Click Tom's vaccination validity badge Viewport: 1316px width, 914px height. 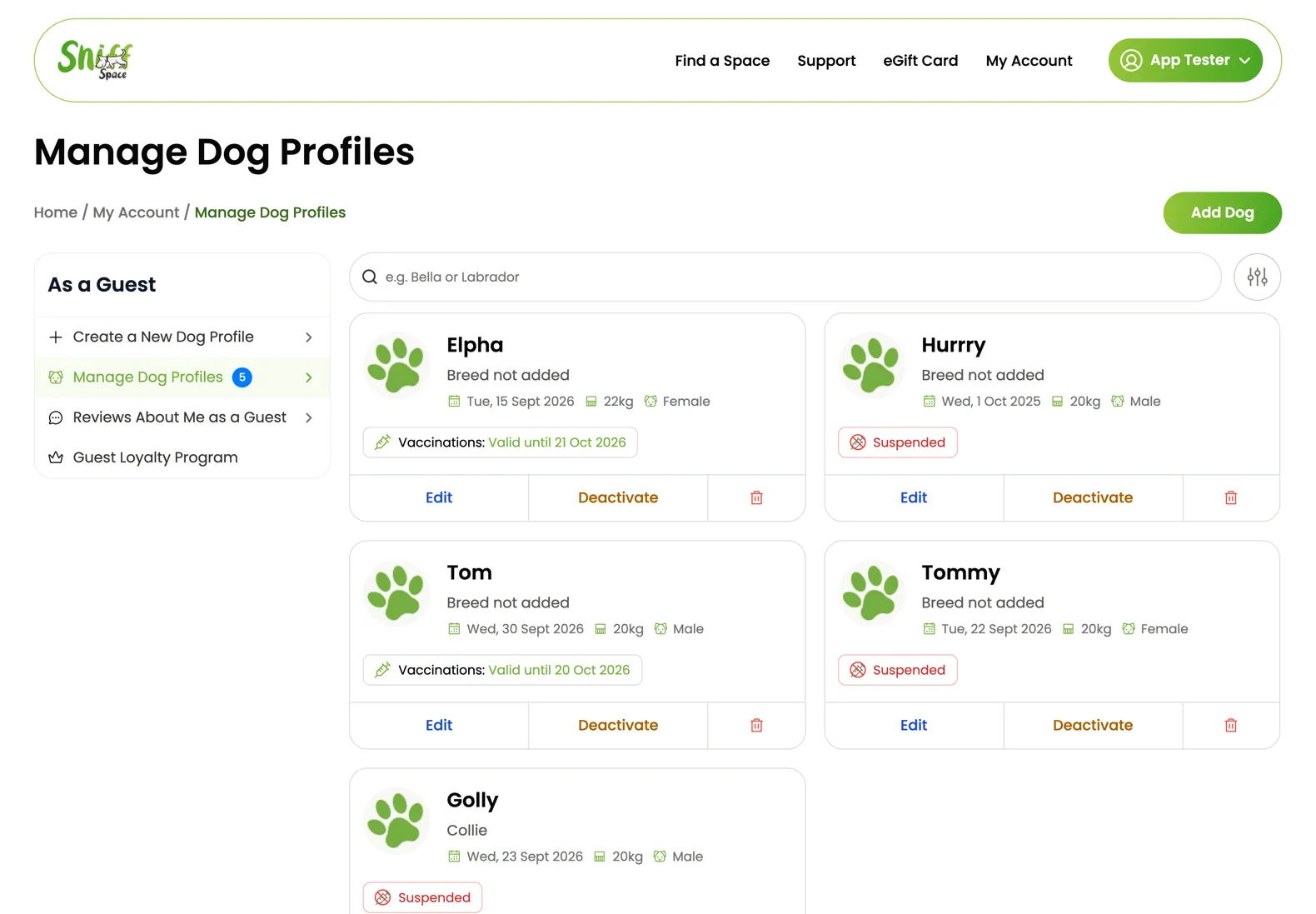click(x=502, y=670)
